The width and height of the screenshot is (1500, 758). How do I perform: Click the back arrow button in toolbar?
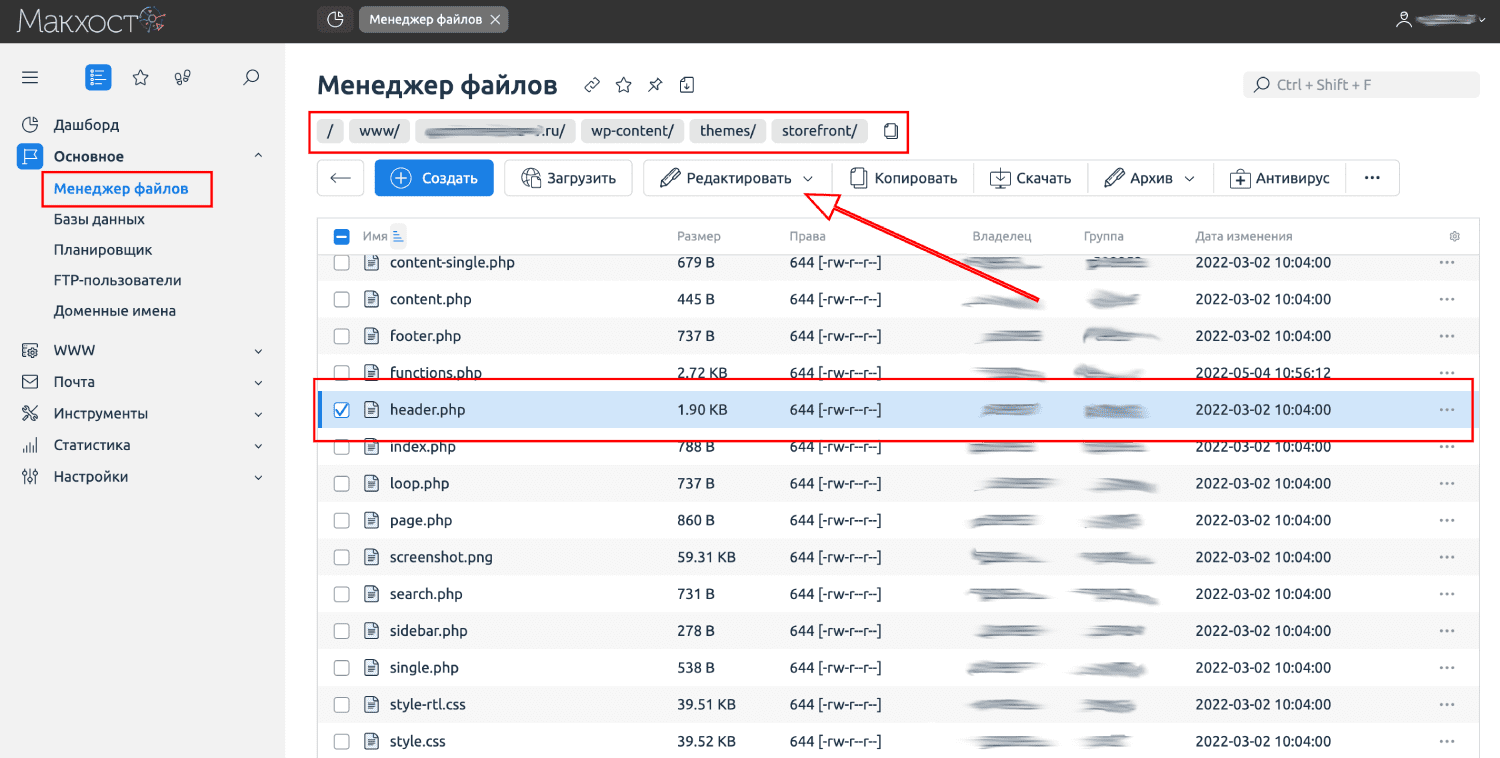[x=340, y=178]
